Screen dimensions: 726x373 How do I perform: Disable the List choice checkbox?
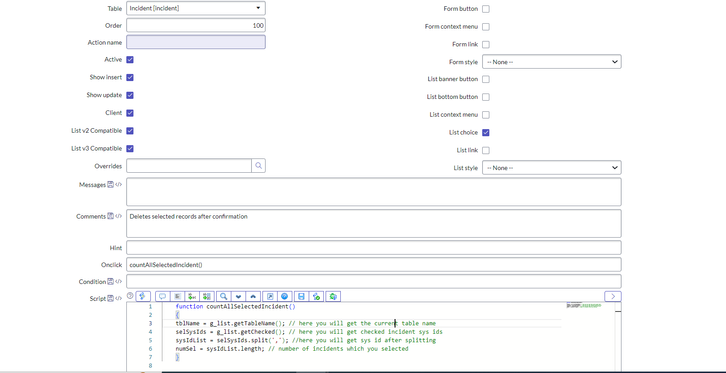point(486,132)
